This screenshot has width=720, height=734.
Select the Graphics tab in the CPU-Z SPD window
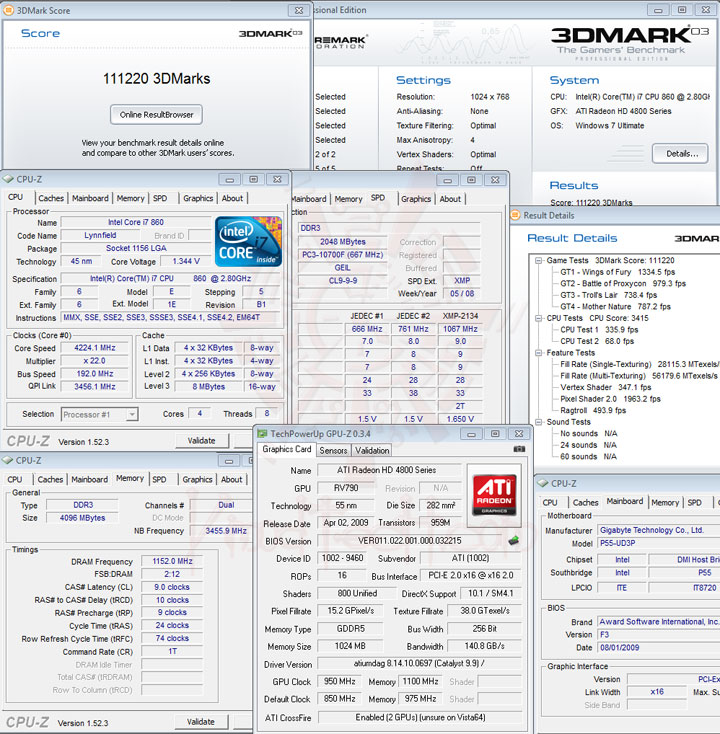click(x=416, y=199)
